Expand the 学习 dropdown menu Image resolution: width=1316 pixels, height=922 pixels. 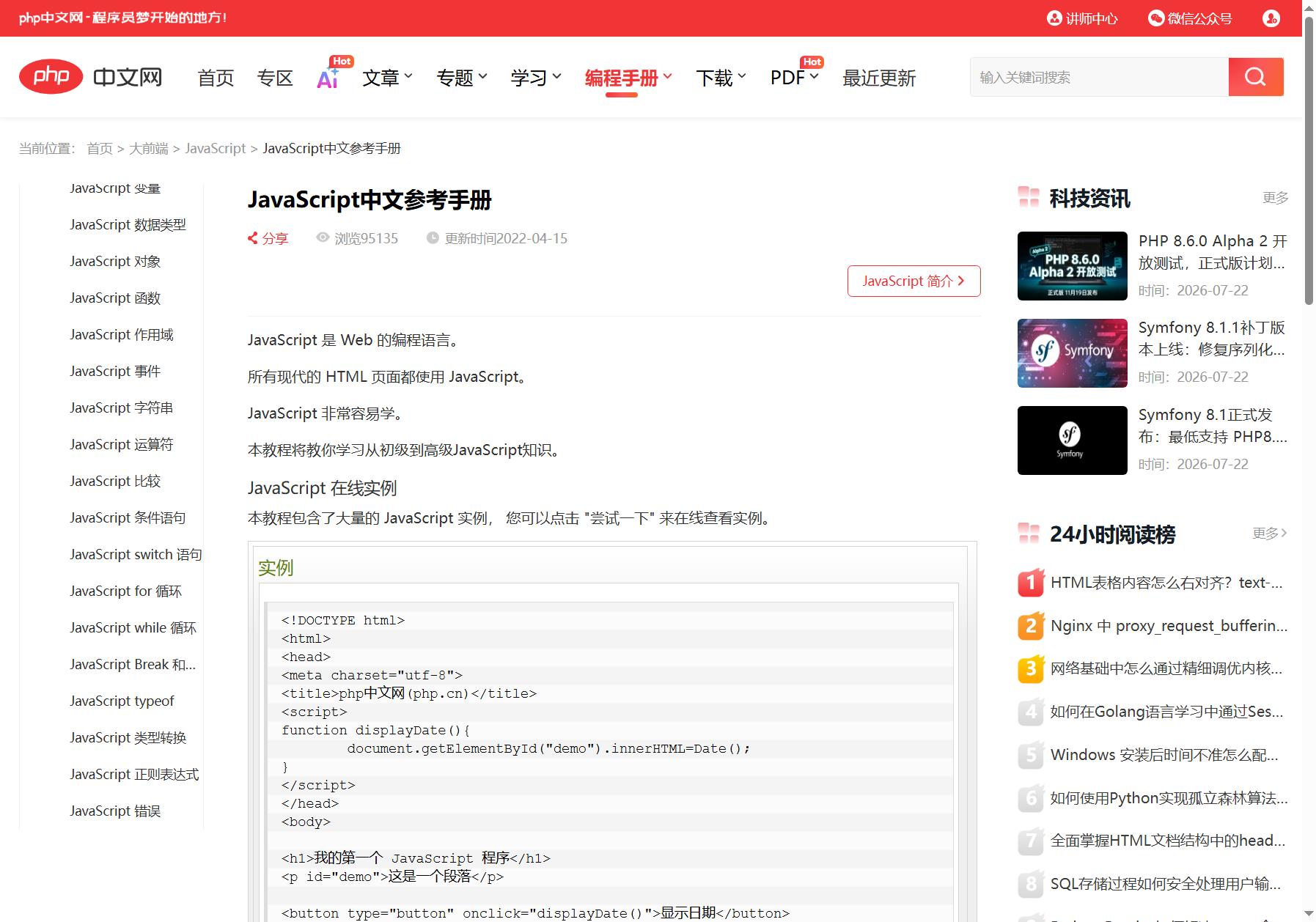(x=536, y=78)
